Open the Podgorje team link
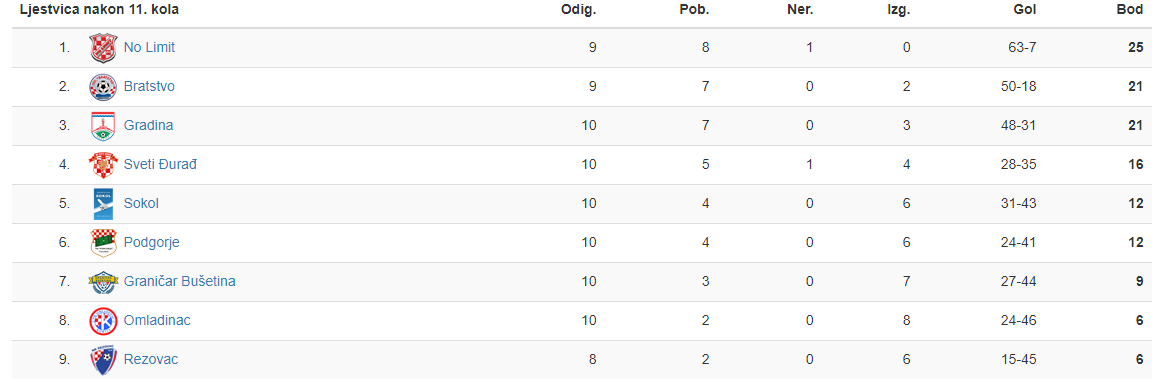 tap(151, 243)
